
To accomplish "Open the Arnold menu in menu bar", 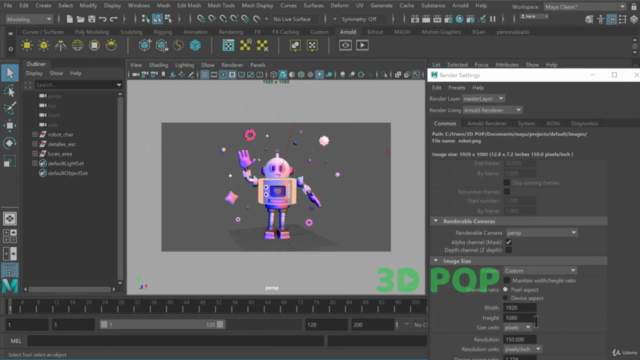I will [460, 6].
